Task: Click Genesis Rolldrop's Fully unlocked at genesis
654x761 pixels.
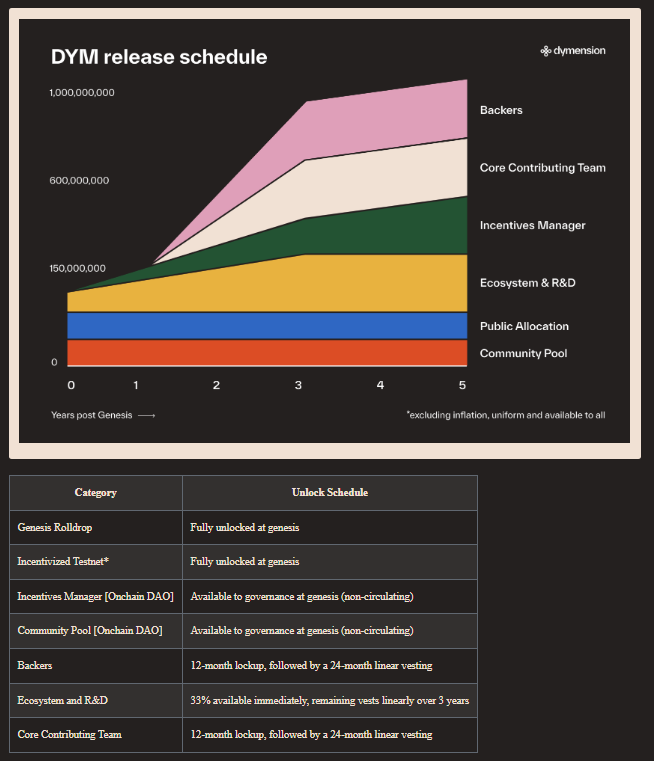Action: tap(245, 528)
